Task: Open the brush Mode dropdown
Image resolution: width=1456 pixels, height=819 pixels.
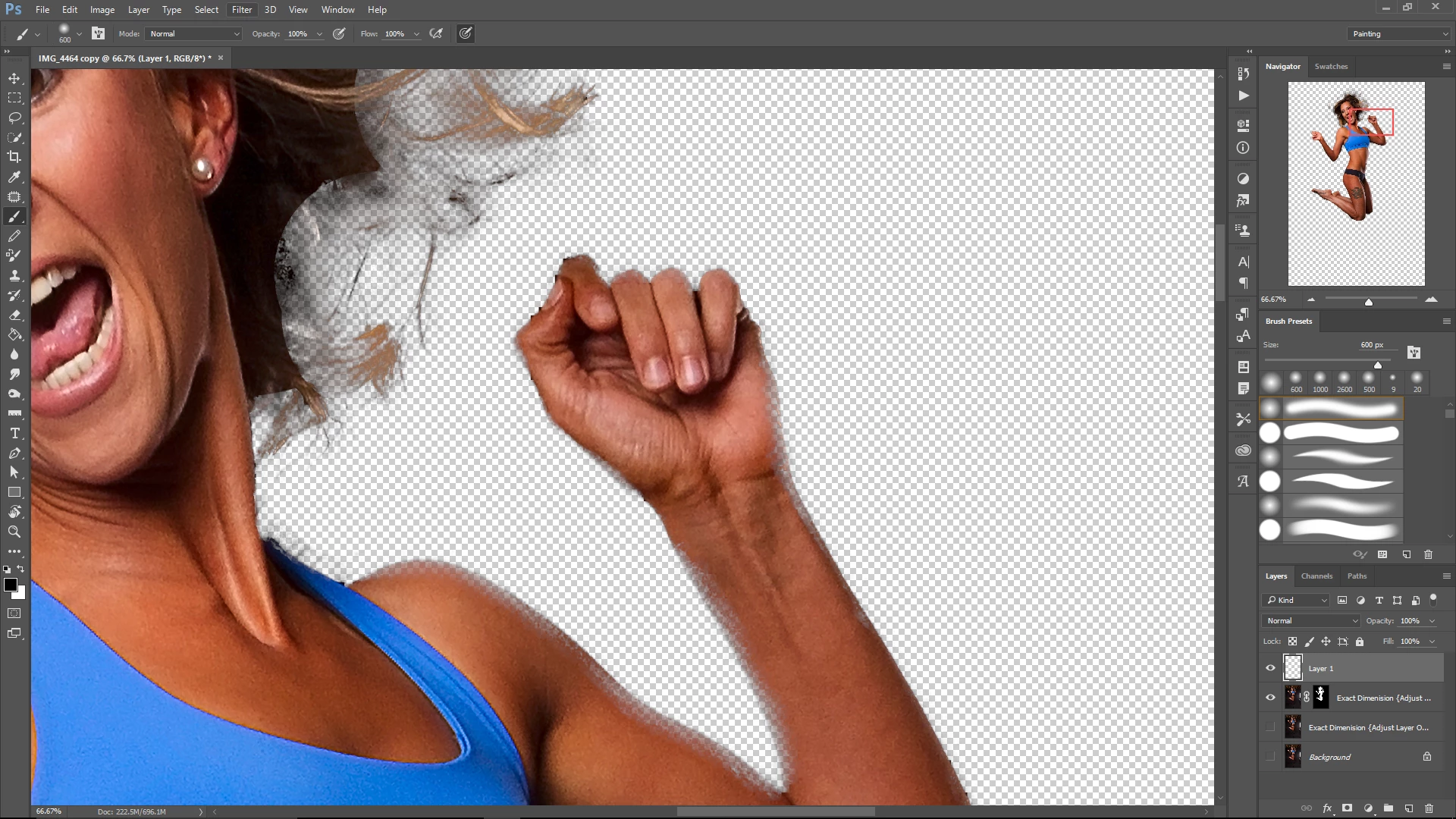Action: tap(194, 33)
